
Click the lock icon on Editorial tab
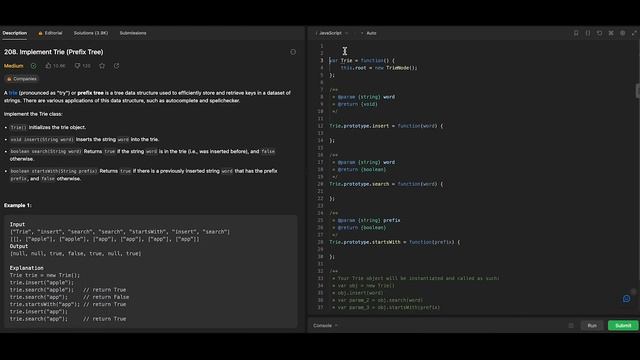click(40, 33)
